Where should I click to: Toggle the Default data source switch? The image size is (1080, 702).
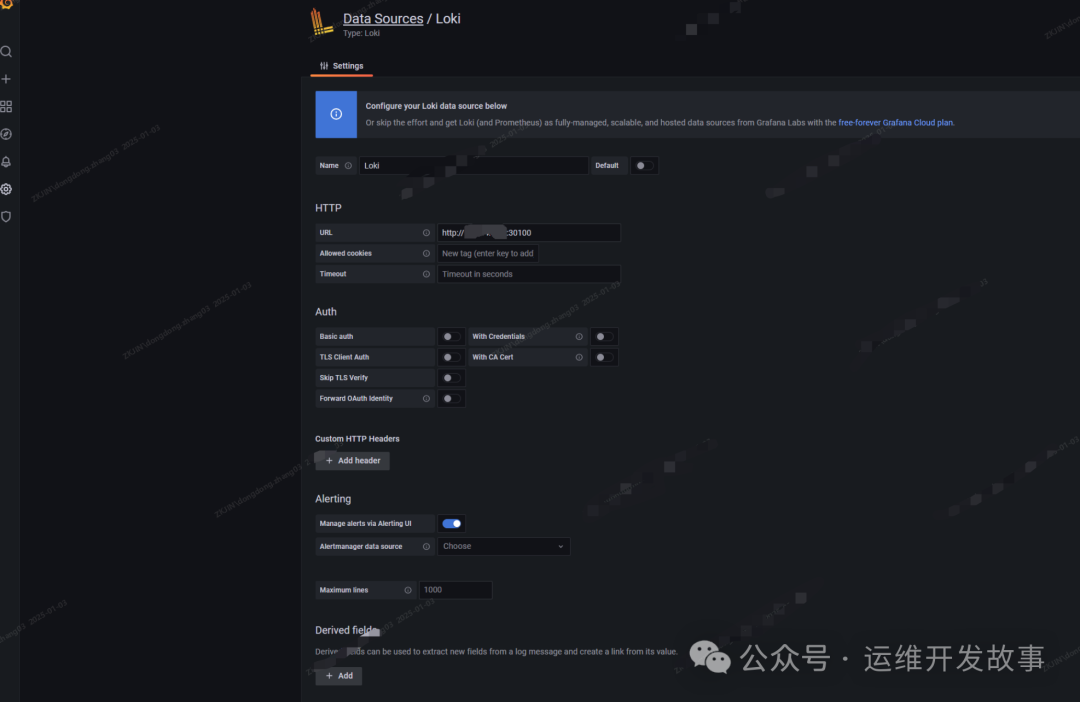point(644,166)
